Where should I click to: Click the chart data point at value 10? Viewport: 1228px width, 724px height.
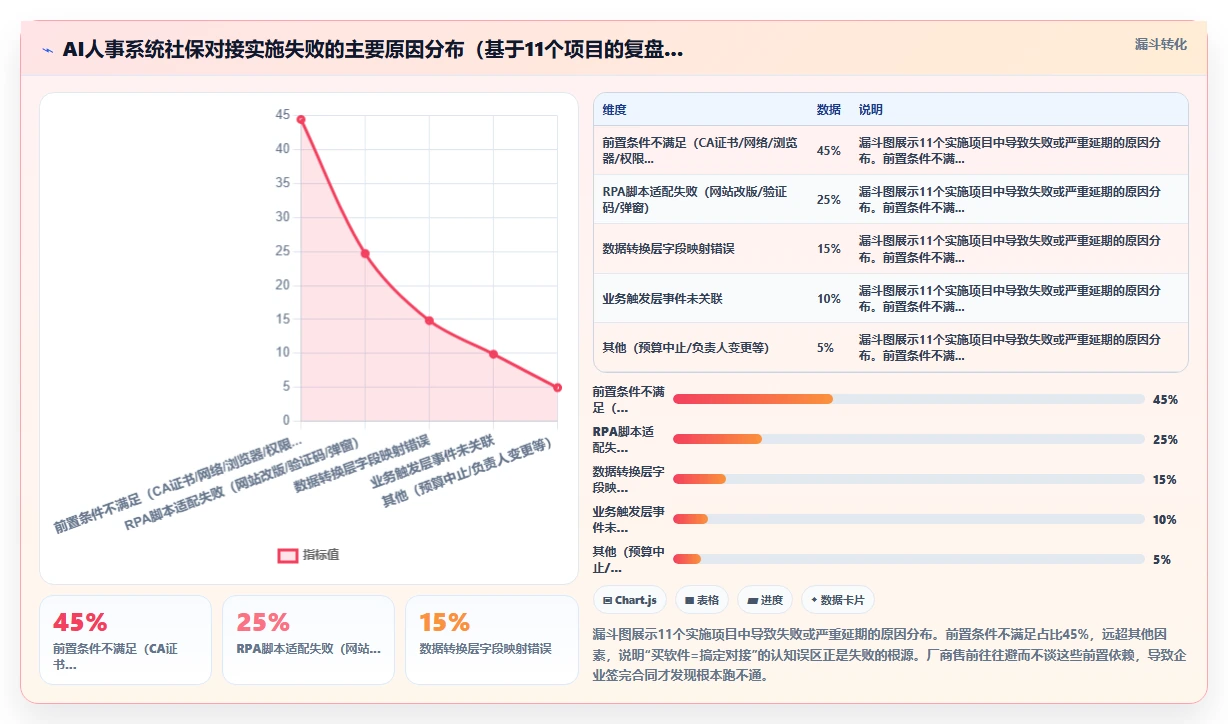493,354
